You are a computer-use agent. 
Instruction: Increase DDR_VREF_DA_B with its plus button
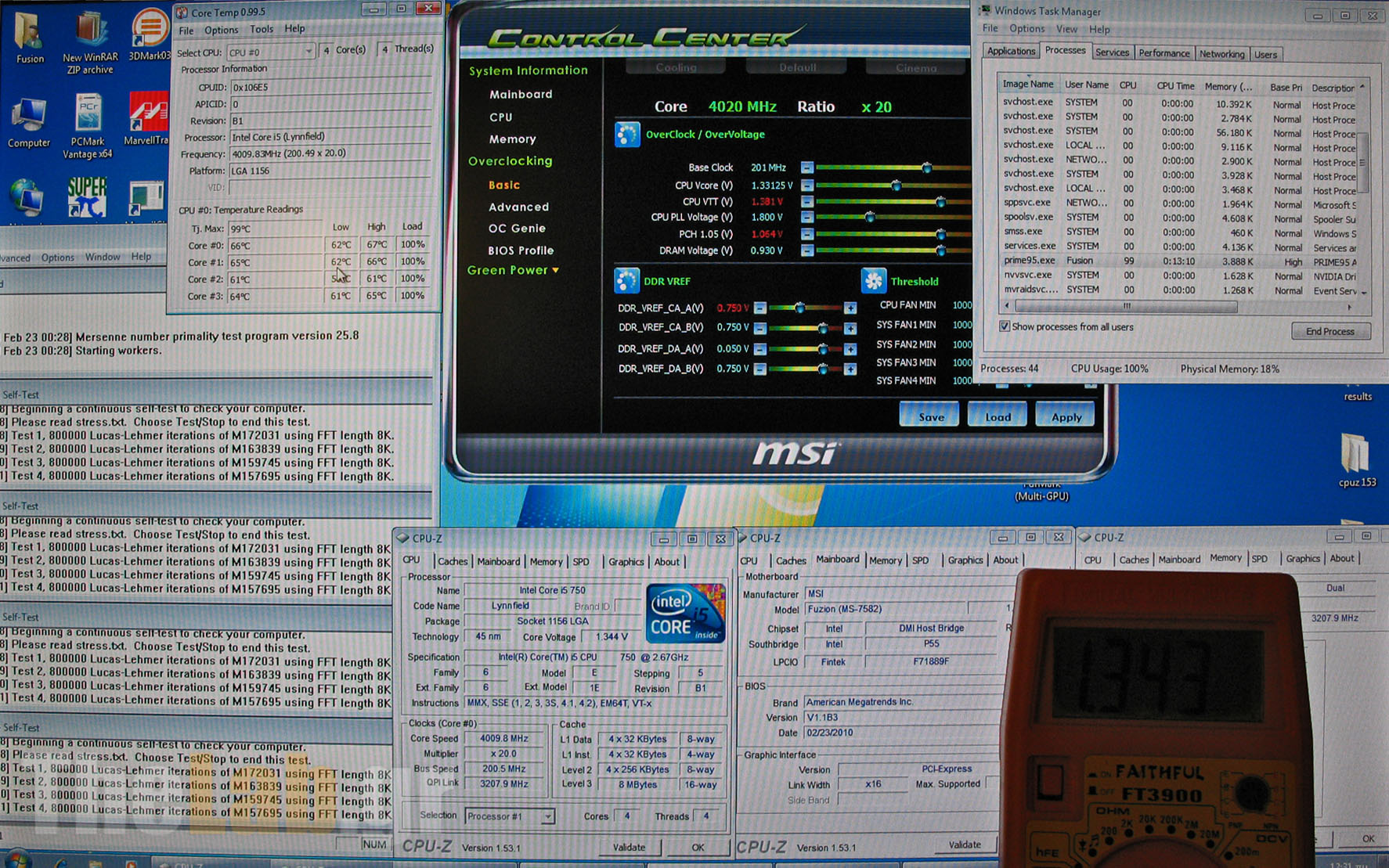[850, 369]
